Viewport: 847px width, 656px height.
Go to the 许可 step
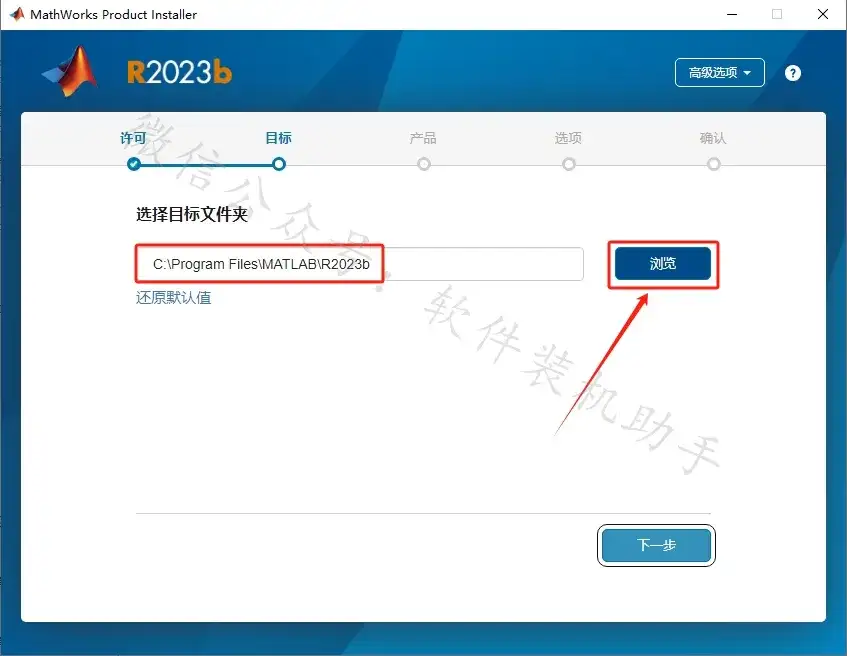click(x=133, y=138)
